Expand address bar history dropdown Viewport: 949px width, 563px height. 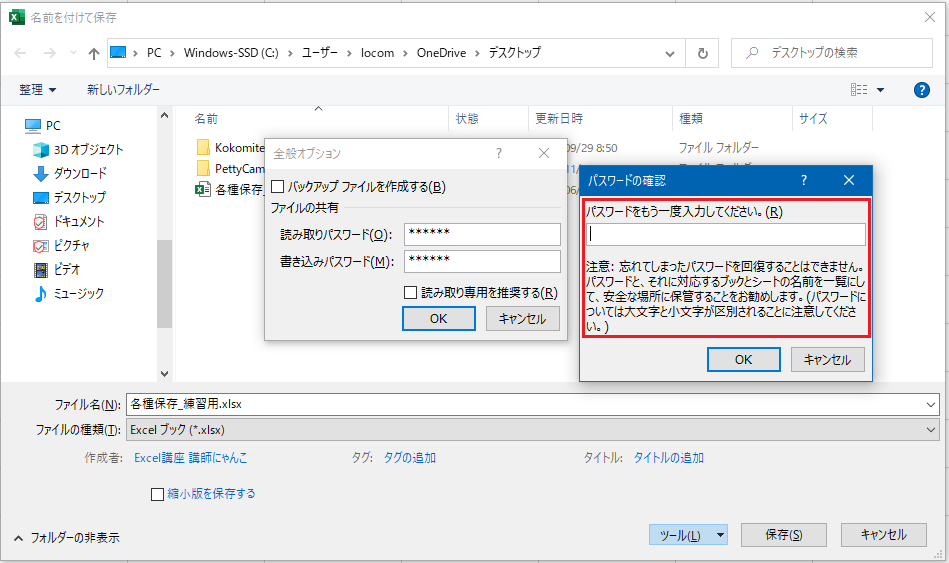pos(670,53)
